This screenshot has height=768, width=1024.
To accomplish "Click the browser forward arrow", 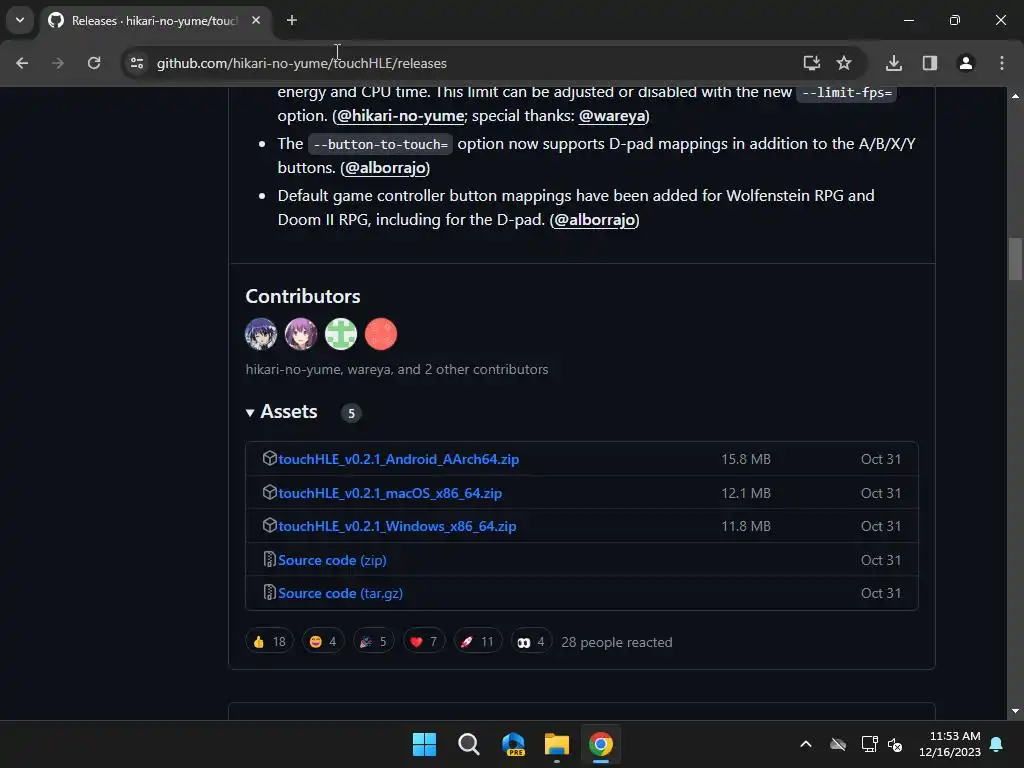I will coord(58,63).
